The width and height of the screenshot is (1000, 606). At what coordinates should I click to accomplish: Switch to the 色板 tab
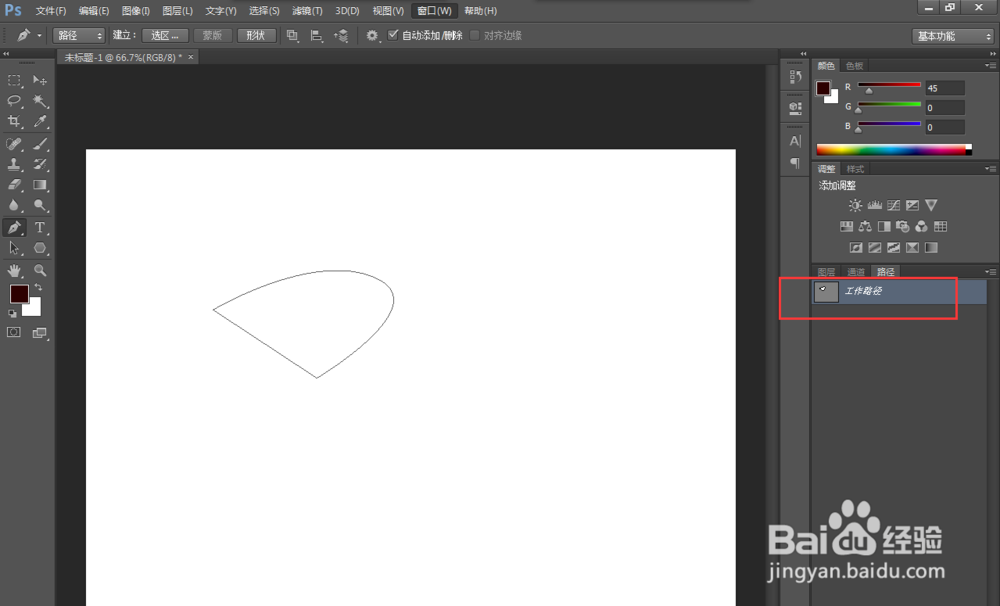click(x=854, y=66)
